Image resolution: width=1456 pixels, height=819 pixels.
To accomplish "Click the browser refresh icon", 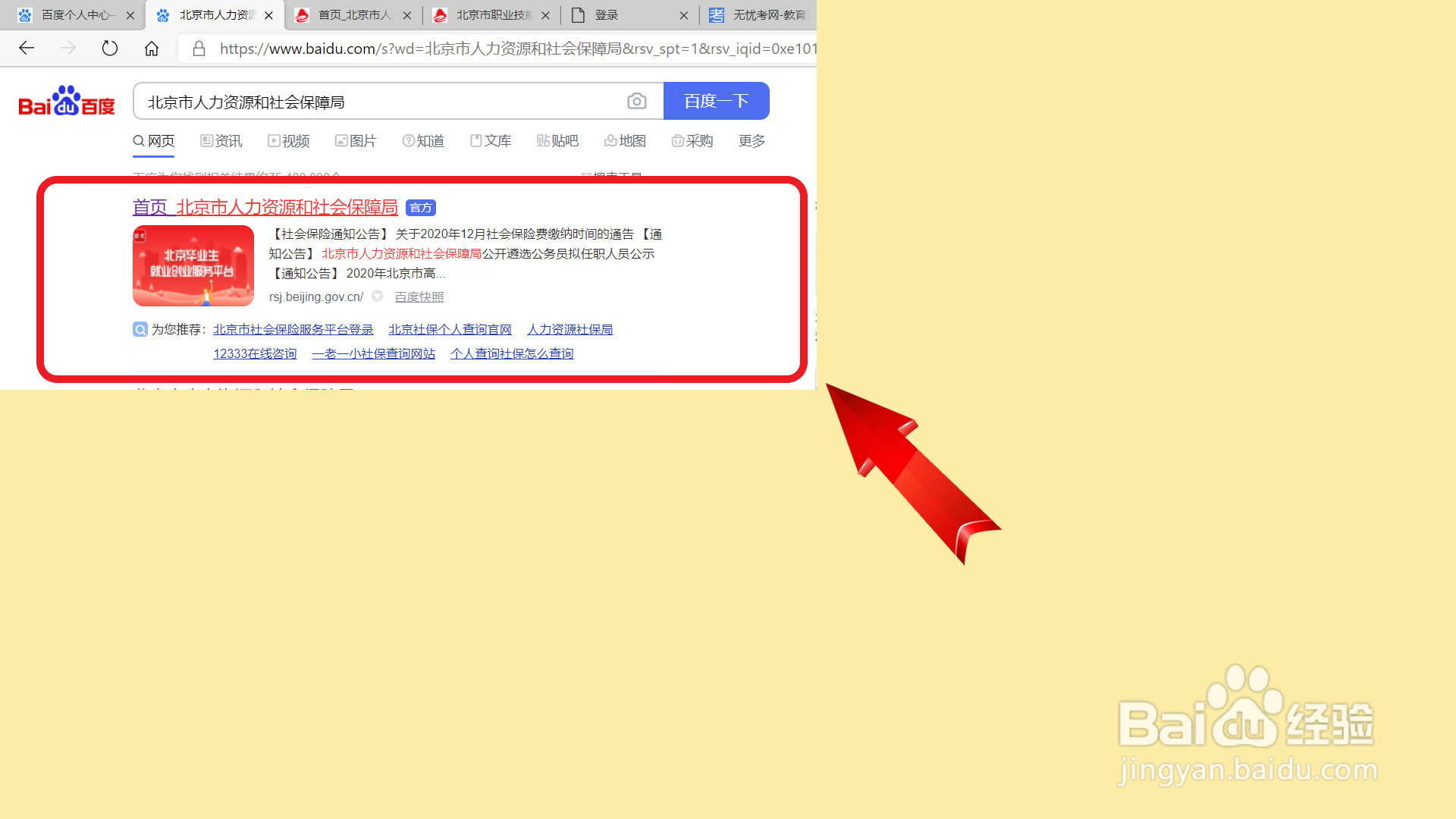I will tap(110, 49).
